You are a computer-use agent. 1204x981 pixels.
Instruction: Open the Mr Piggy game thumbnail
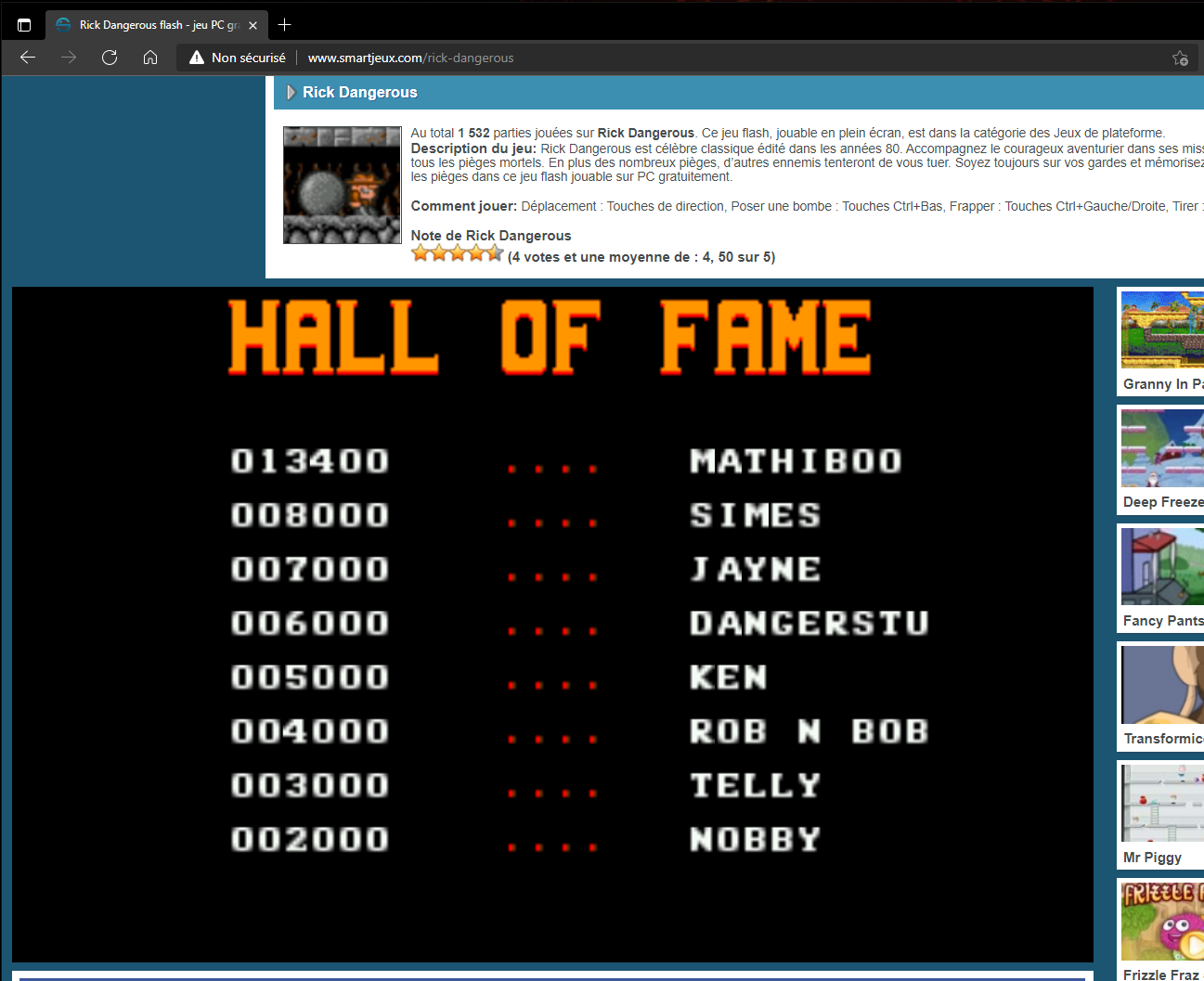click(1162, 803)
